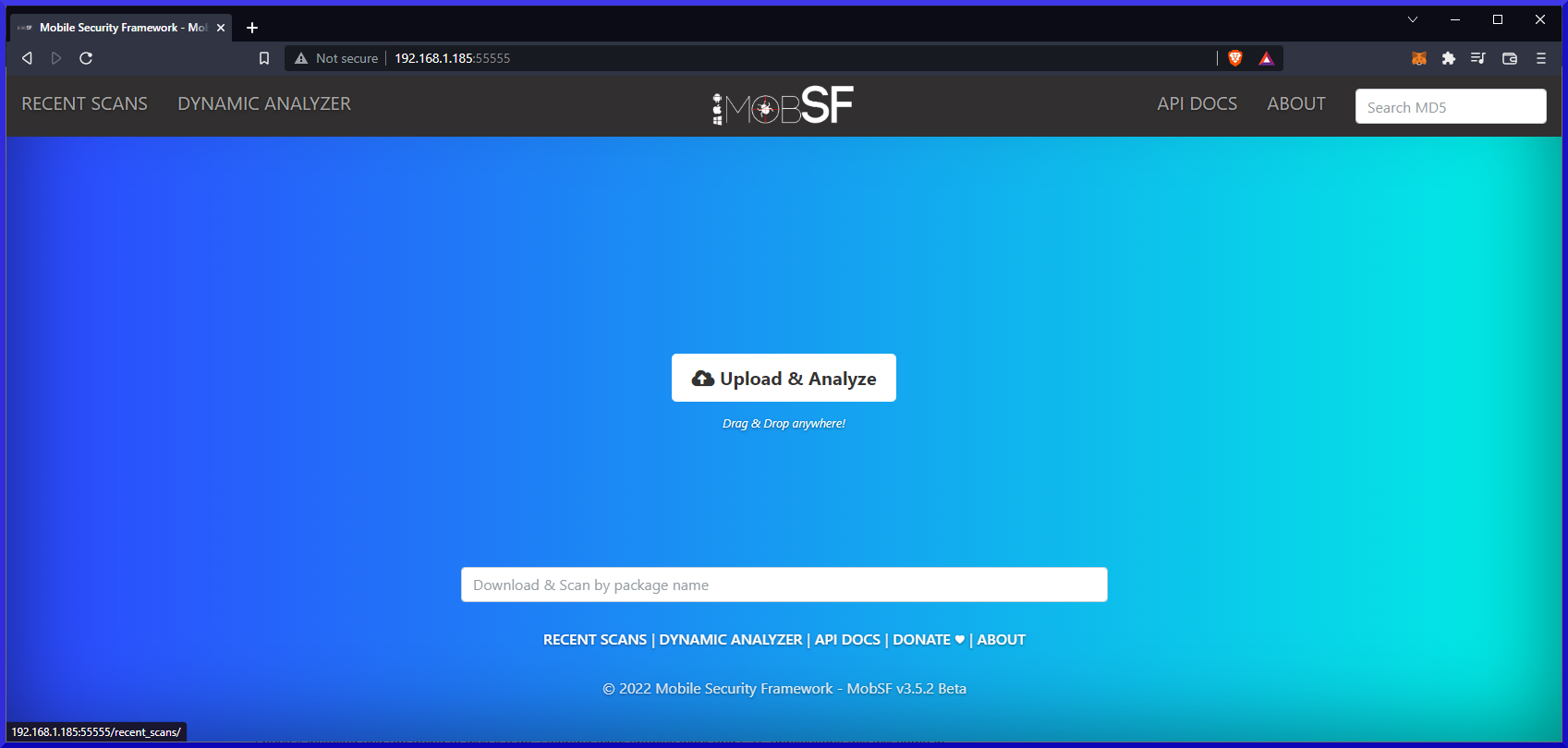1568x748 pixels.
Task: Click the bookmark page icon
Action: click(x=264, y=58)
